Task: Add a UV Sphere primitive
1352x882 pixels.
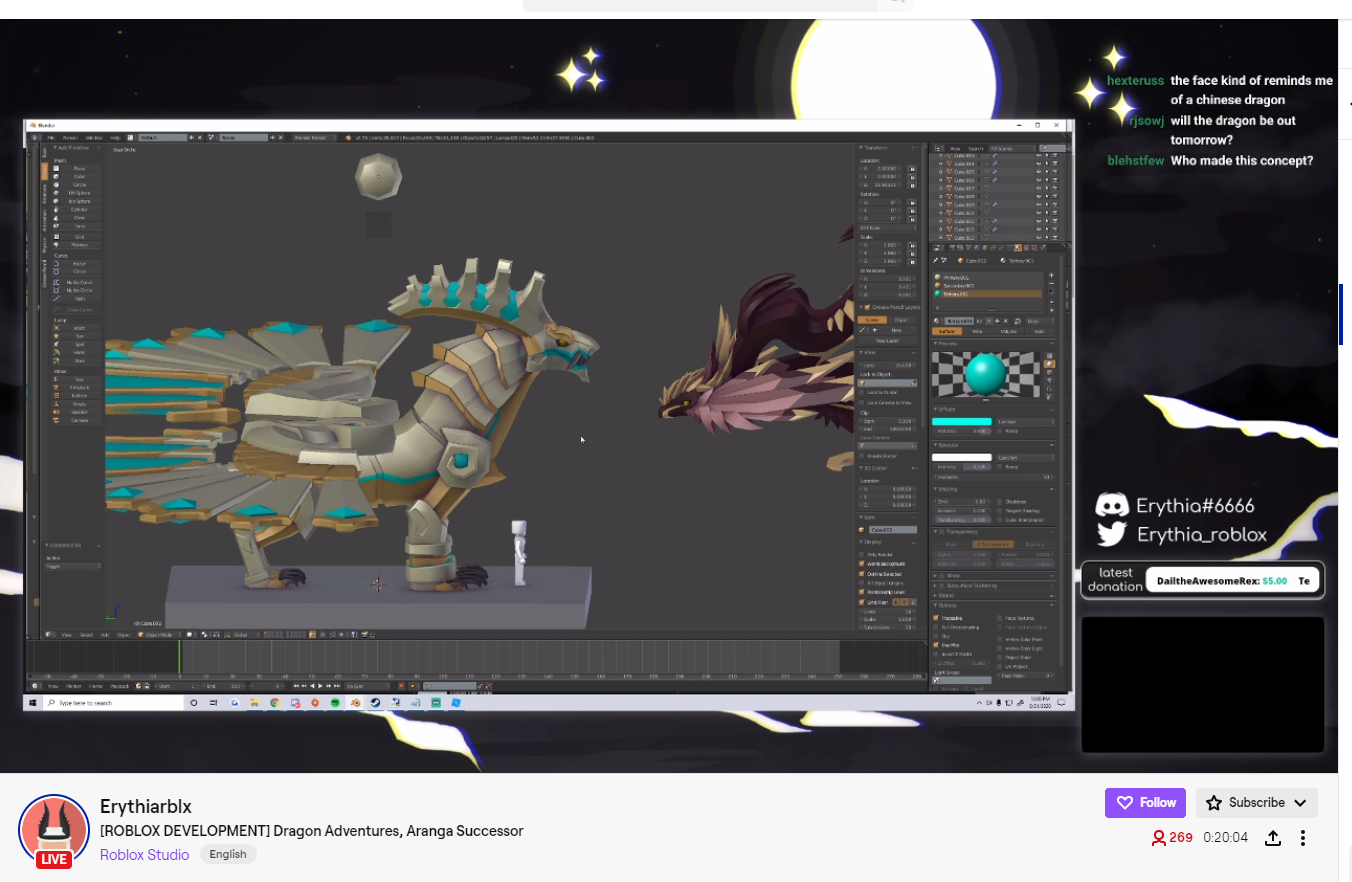Action: [x=77, y=193]
